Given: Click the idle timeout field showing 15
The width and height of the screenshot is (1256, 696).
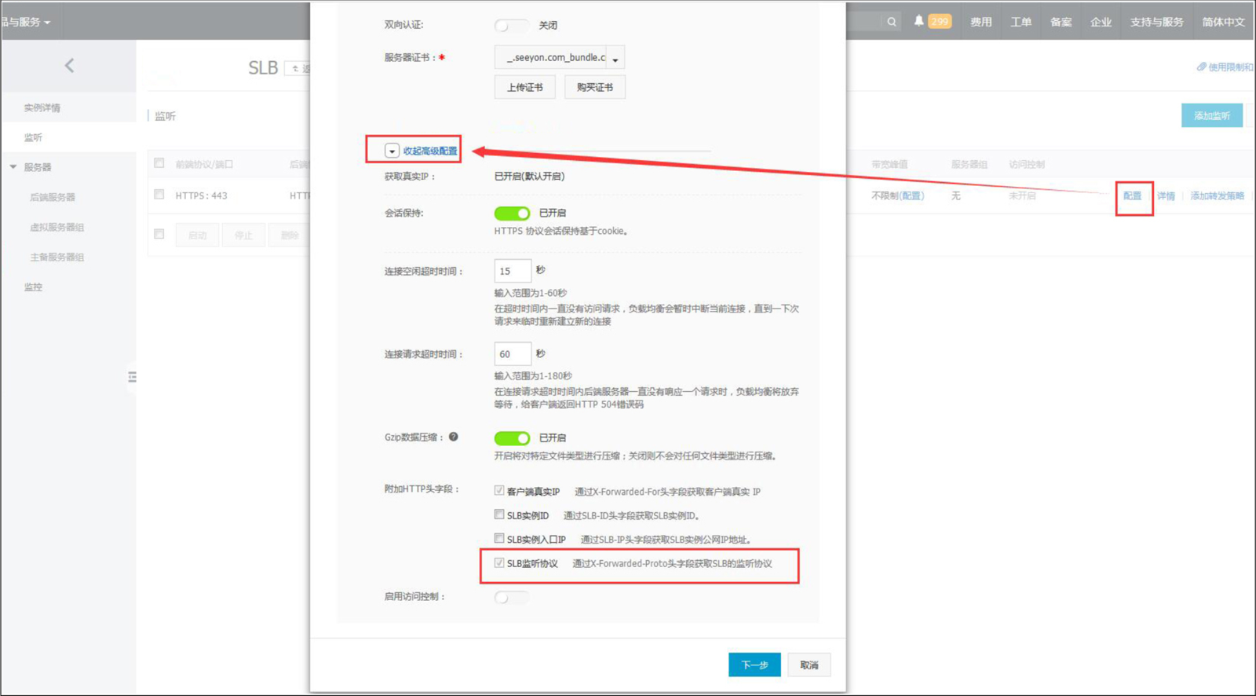Looking at the screenshot, I should coord(512,271).
